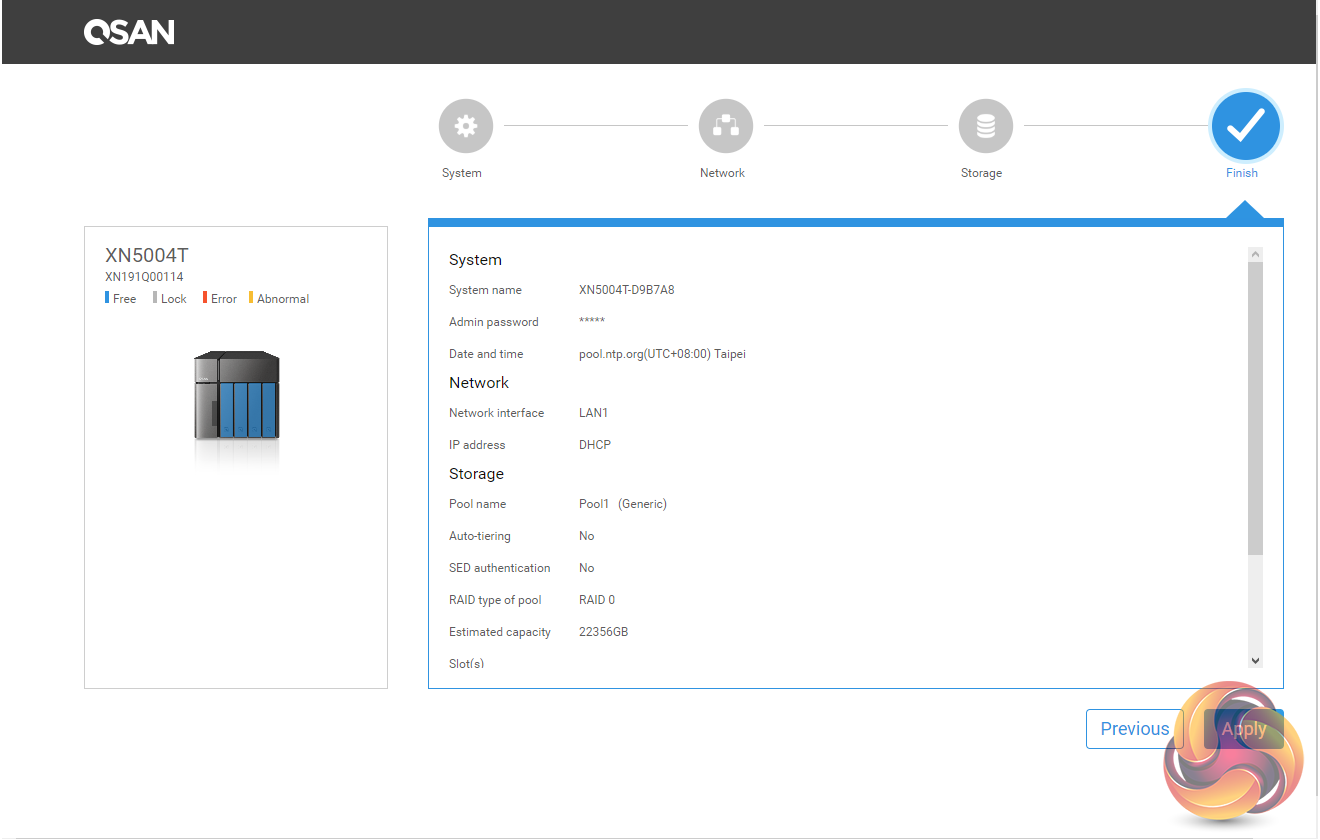Click the red Error legend marker
This screenshot has height=840, width=1320.
[205, 298]
